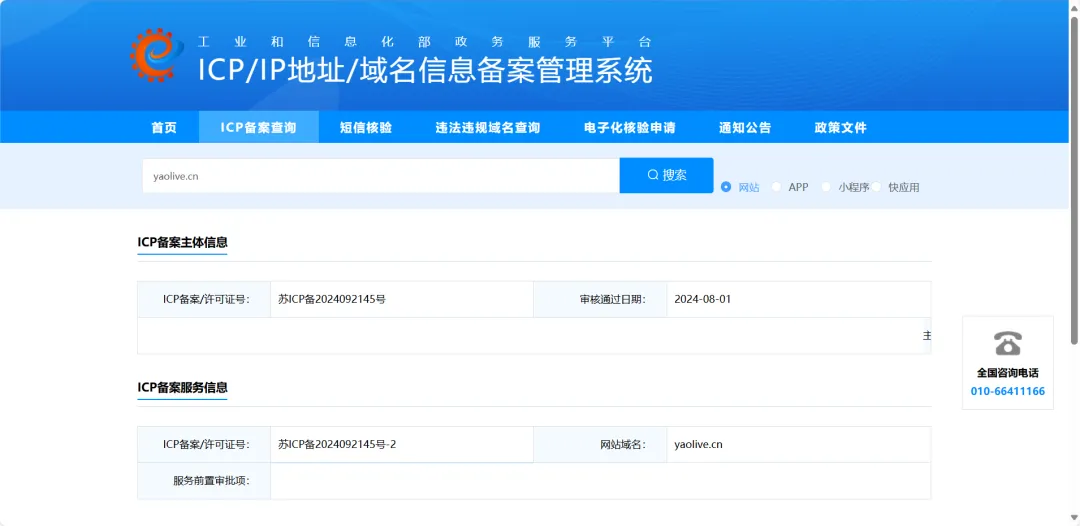Click the magnifier icon in search button

(653, 176)
